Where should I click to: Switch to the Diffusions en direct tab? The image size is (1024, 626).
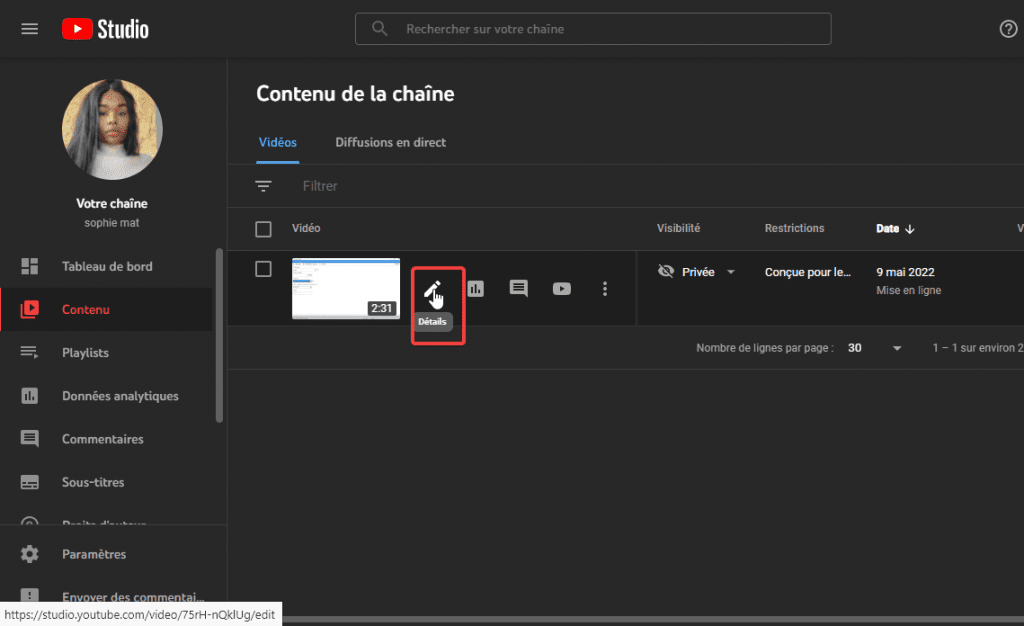point(390,142)
